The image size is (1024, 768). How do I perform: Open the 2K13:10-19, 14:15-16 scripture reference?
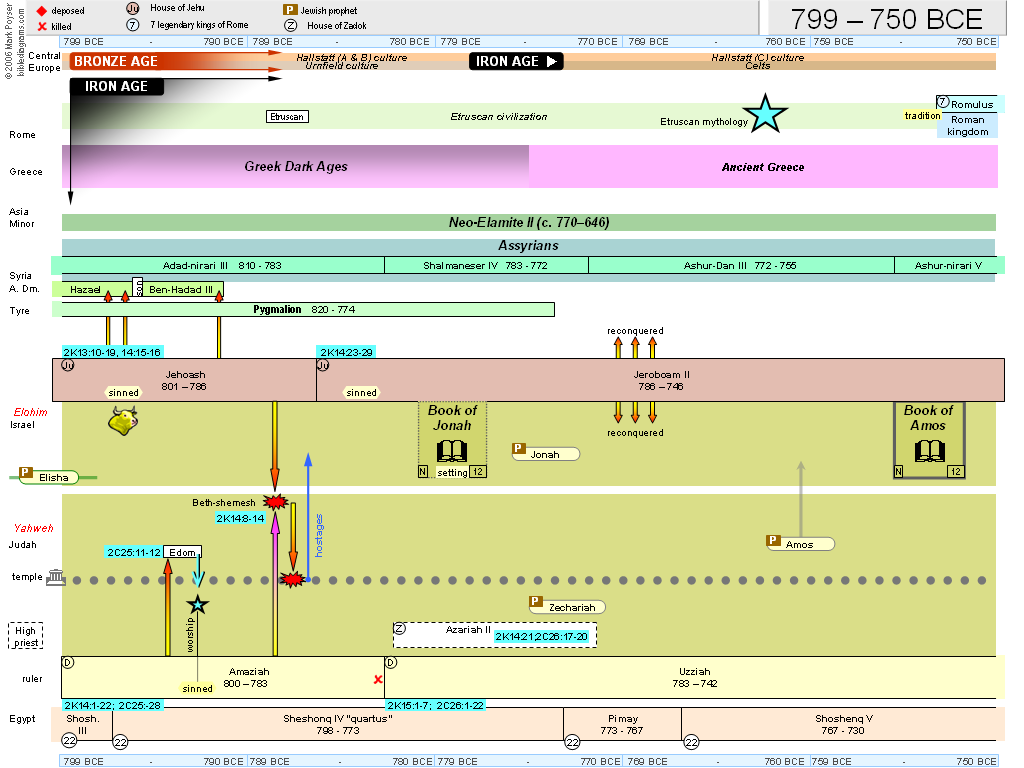[112, 352]
